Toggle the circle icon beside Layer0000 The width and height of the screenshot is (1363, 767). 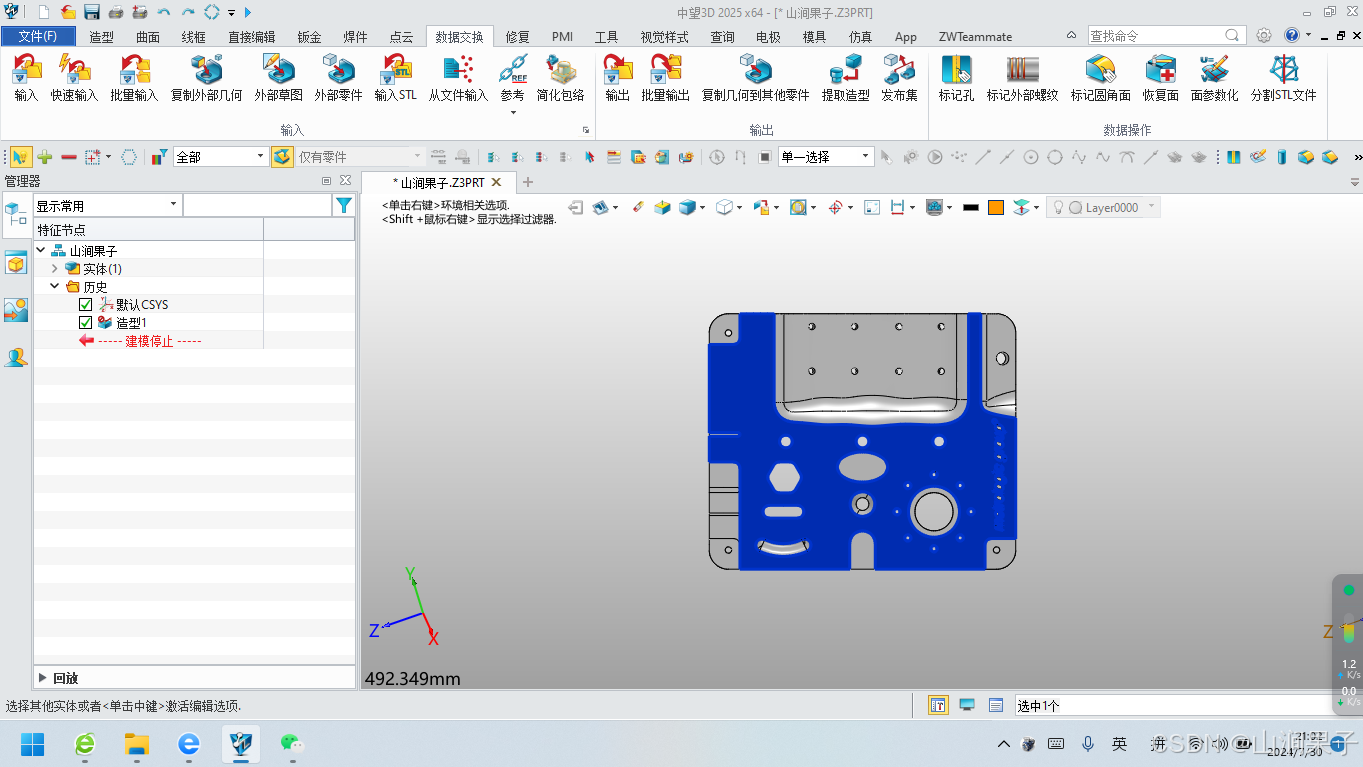tap(1075, 207)
